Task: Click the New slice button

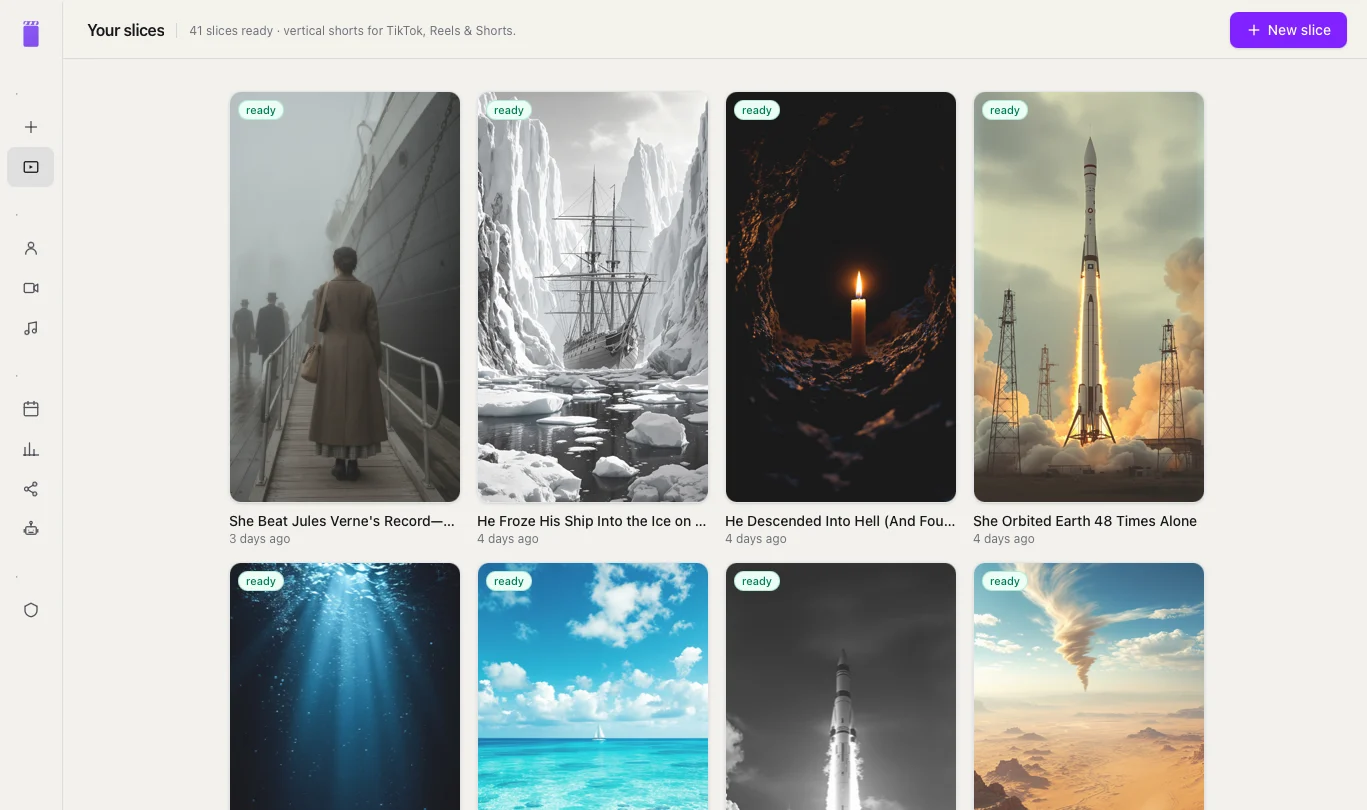Action: coord(1288,30)
